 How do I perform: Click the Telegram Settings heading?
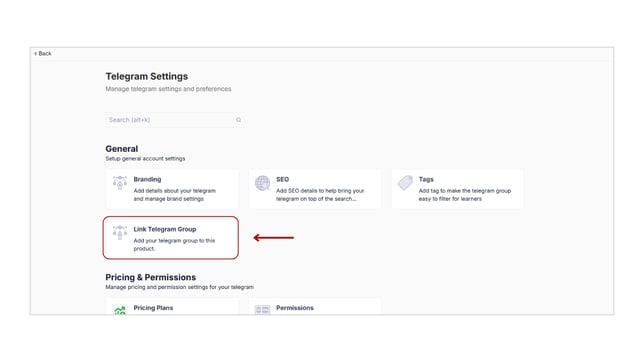(147, 76)
